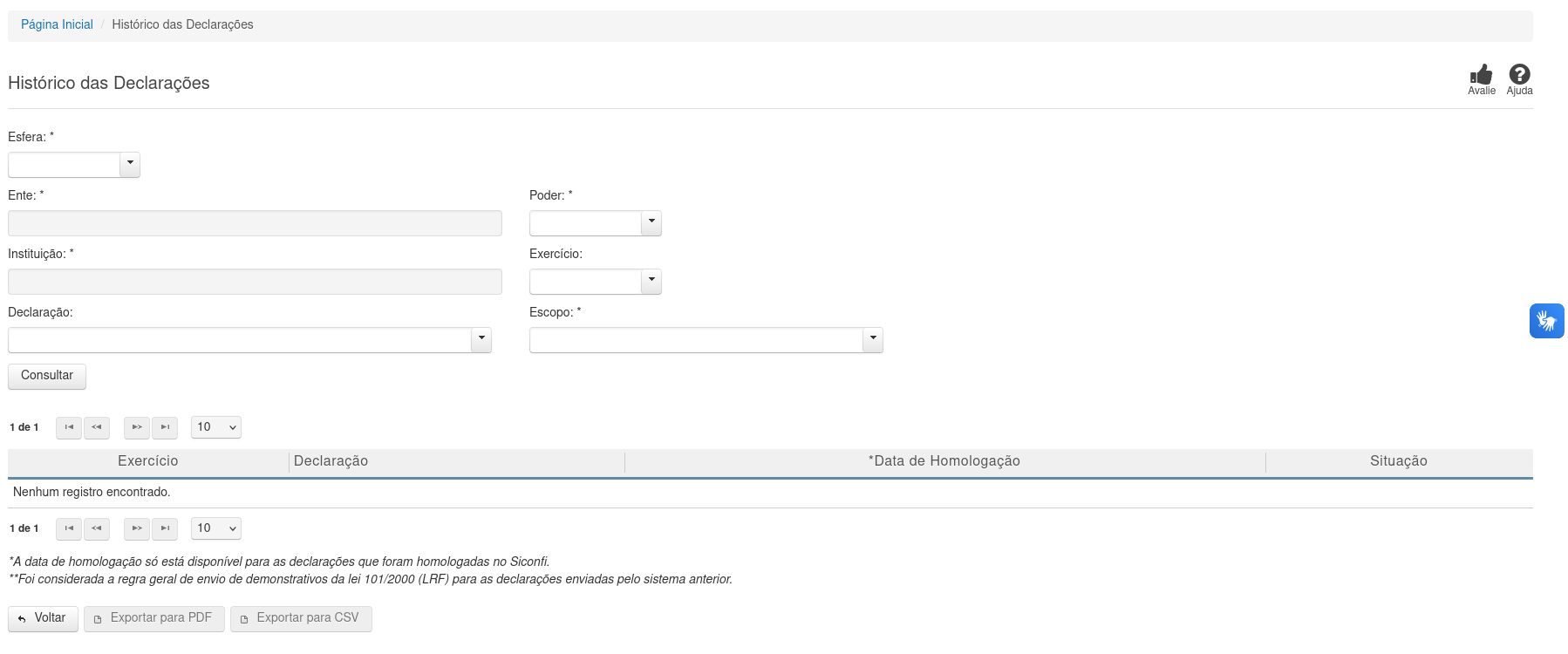Change rows per page in top paginator
This screenshot has height=654, width=1568.
point(216,427)
